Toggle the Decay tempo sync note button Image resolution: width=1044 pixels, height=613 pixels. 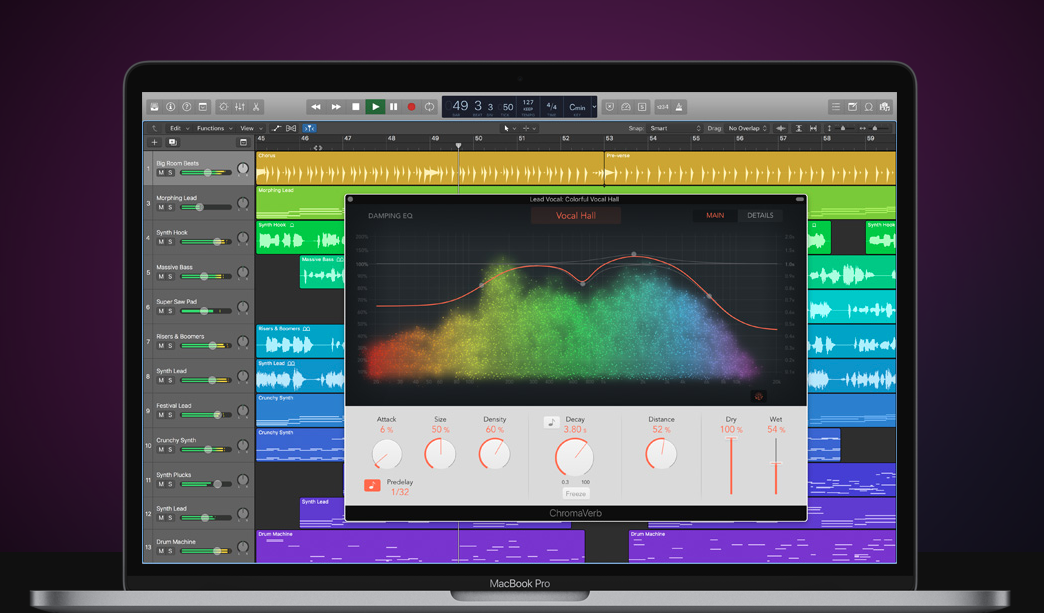coord(551,423)
